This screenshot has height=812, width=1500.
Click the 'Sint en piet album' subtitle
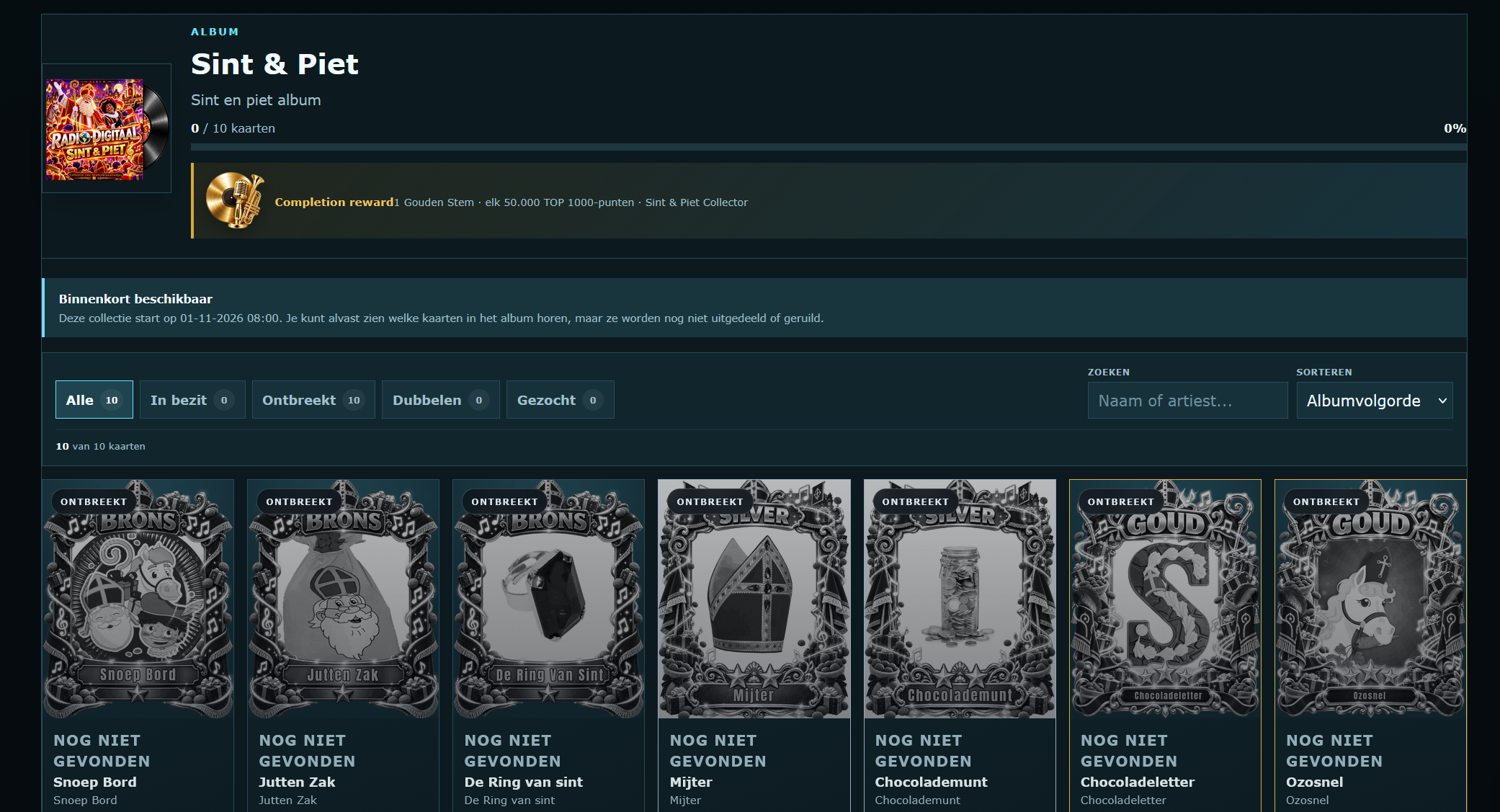(x=256, y=100)
